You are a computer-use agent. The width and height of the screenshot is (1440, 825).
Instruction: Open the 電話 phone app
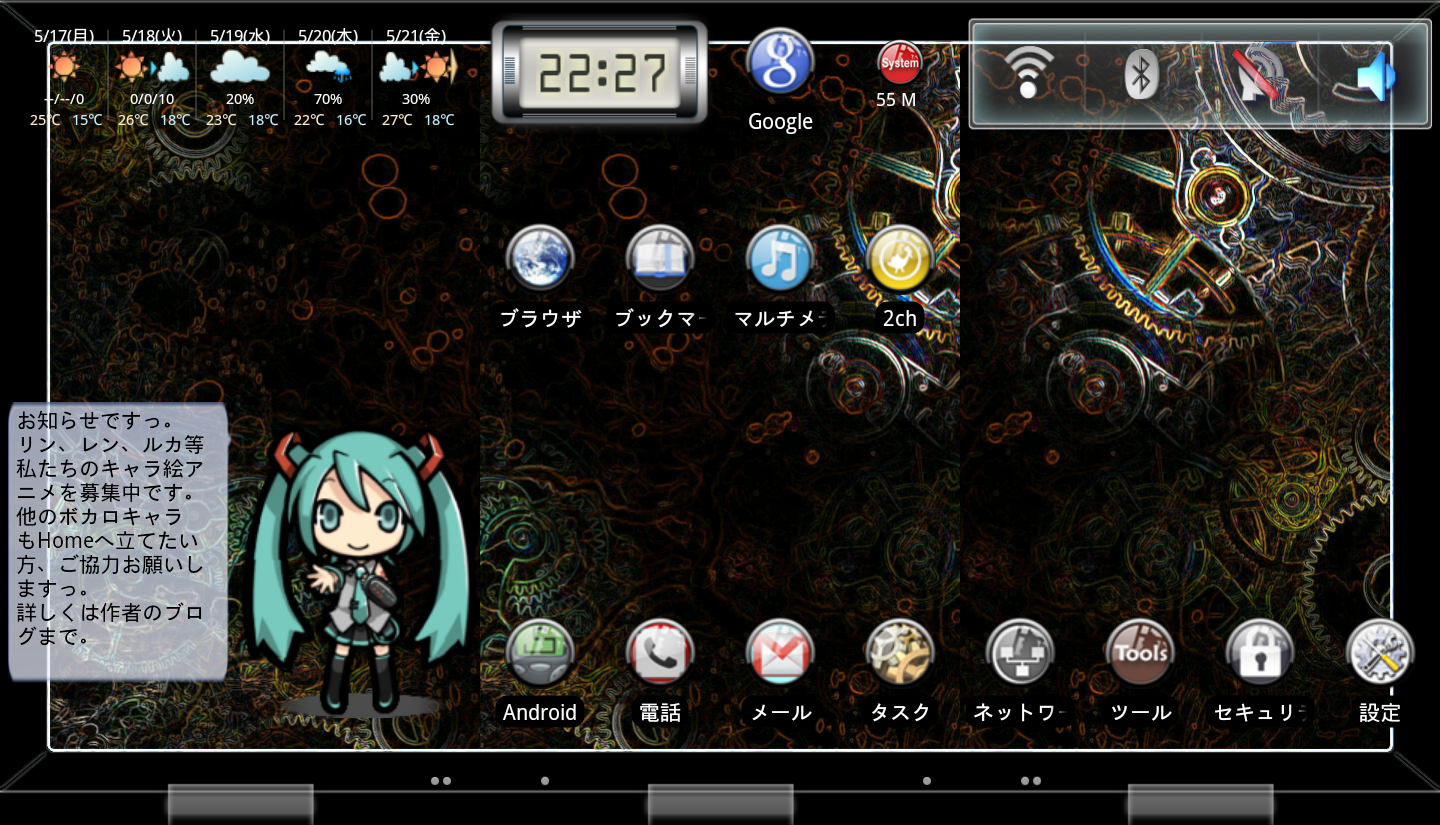pyautogui.click(x=660, y=653)
